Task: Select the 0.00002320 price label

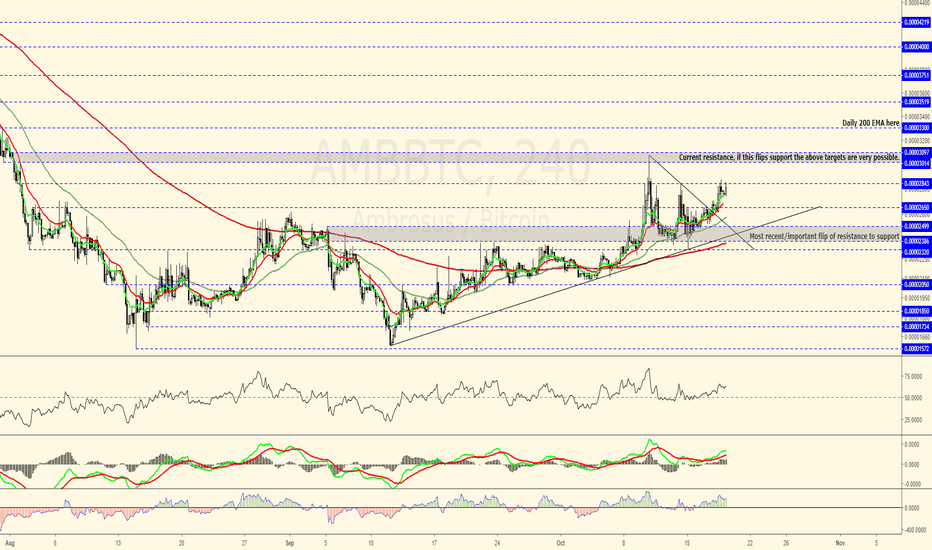Action: (916, 252)
